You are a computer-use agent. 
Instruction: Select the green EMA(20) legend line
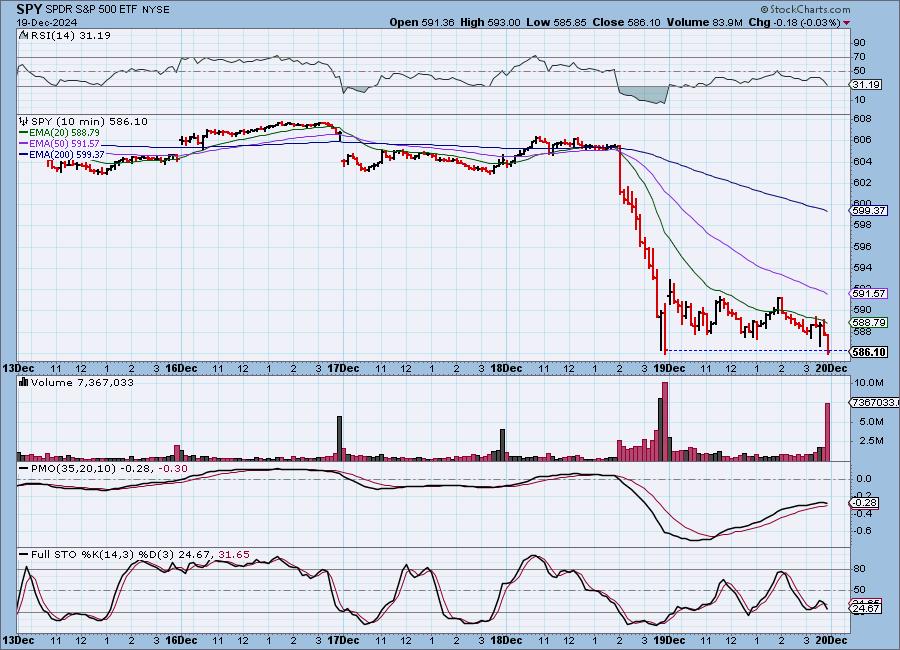(x=24, y=132)
